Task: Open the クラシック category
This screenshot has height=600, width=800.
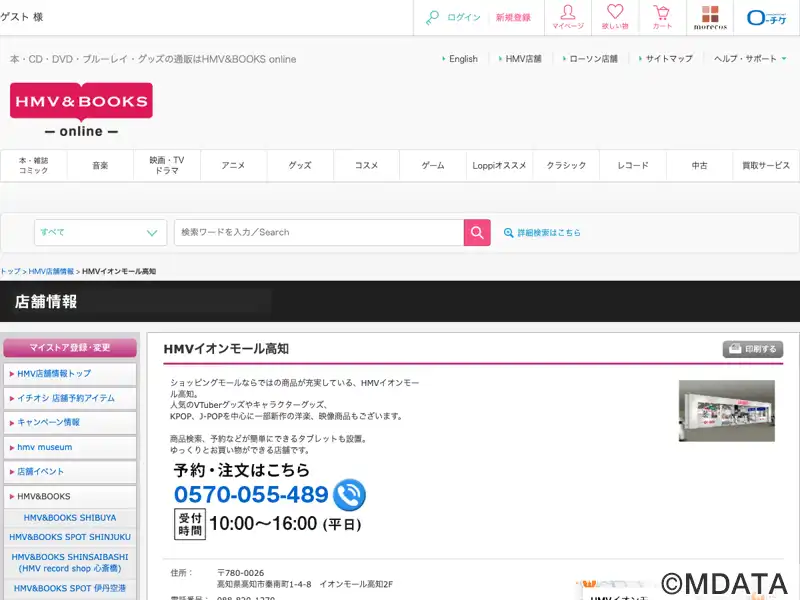Action: coord(566,165)
